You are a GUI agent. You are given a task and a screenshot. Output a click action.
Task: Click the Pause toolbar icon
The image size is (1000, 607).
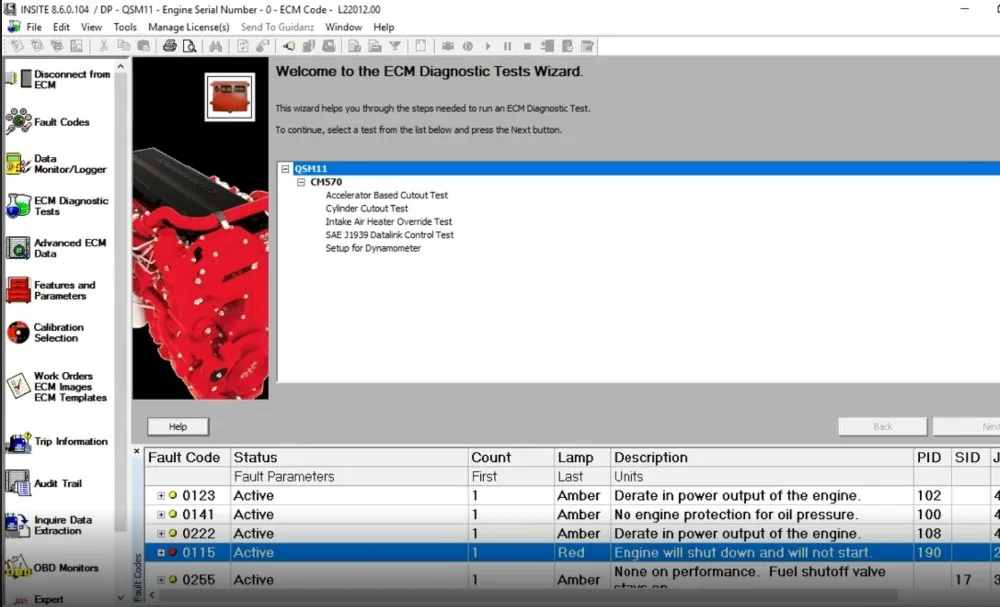[x=508, y=46]
